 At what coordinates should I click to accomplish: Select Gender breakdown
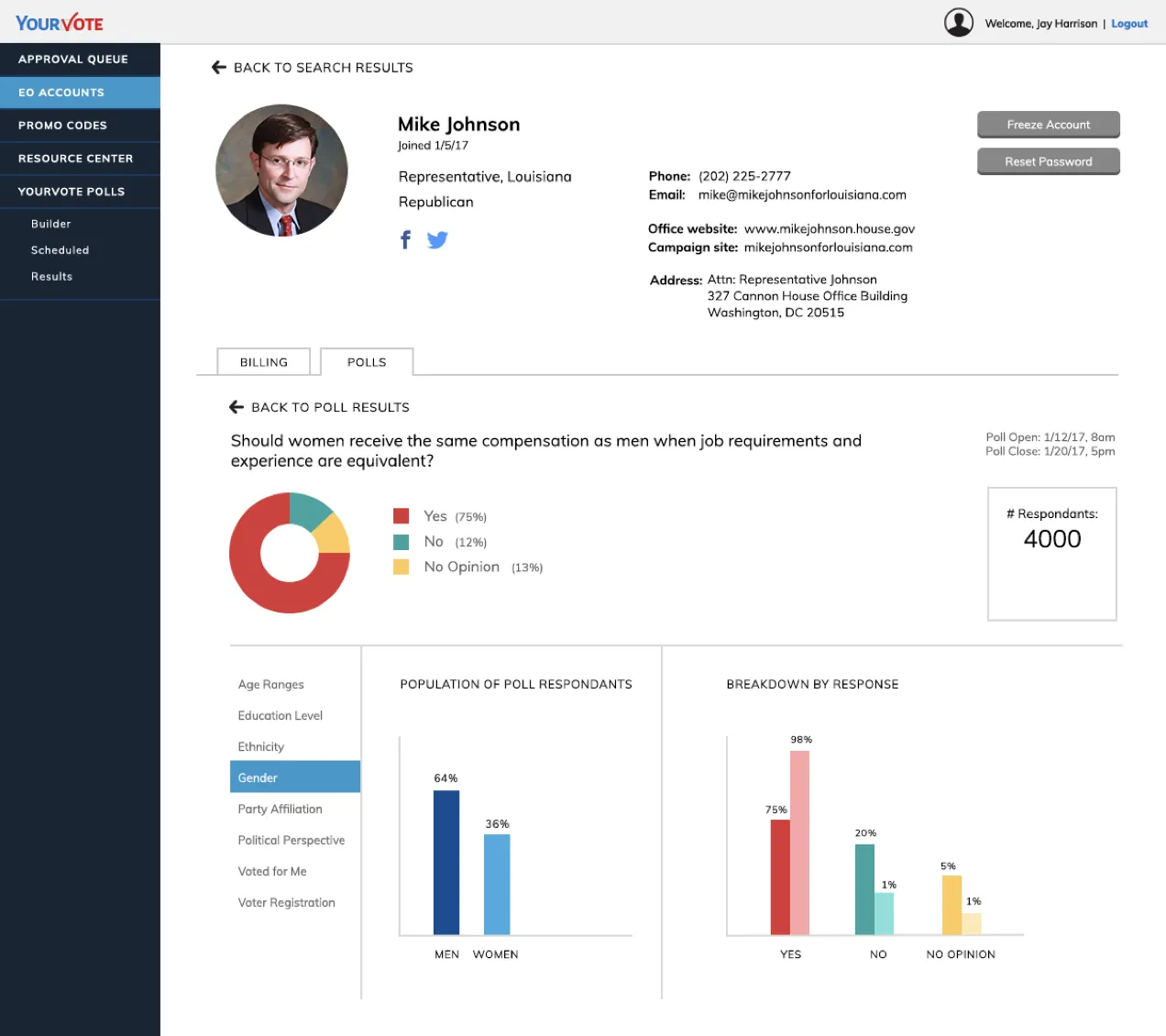pyautogui.click(x=295, y=777)
